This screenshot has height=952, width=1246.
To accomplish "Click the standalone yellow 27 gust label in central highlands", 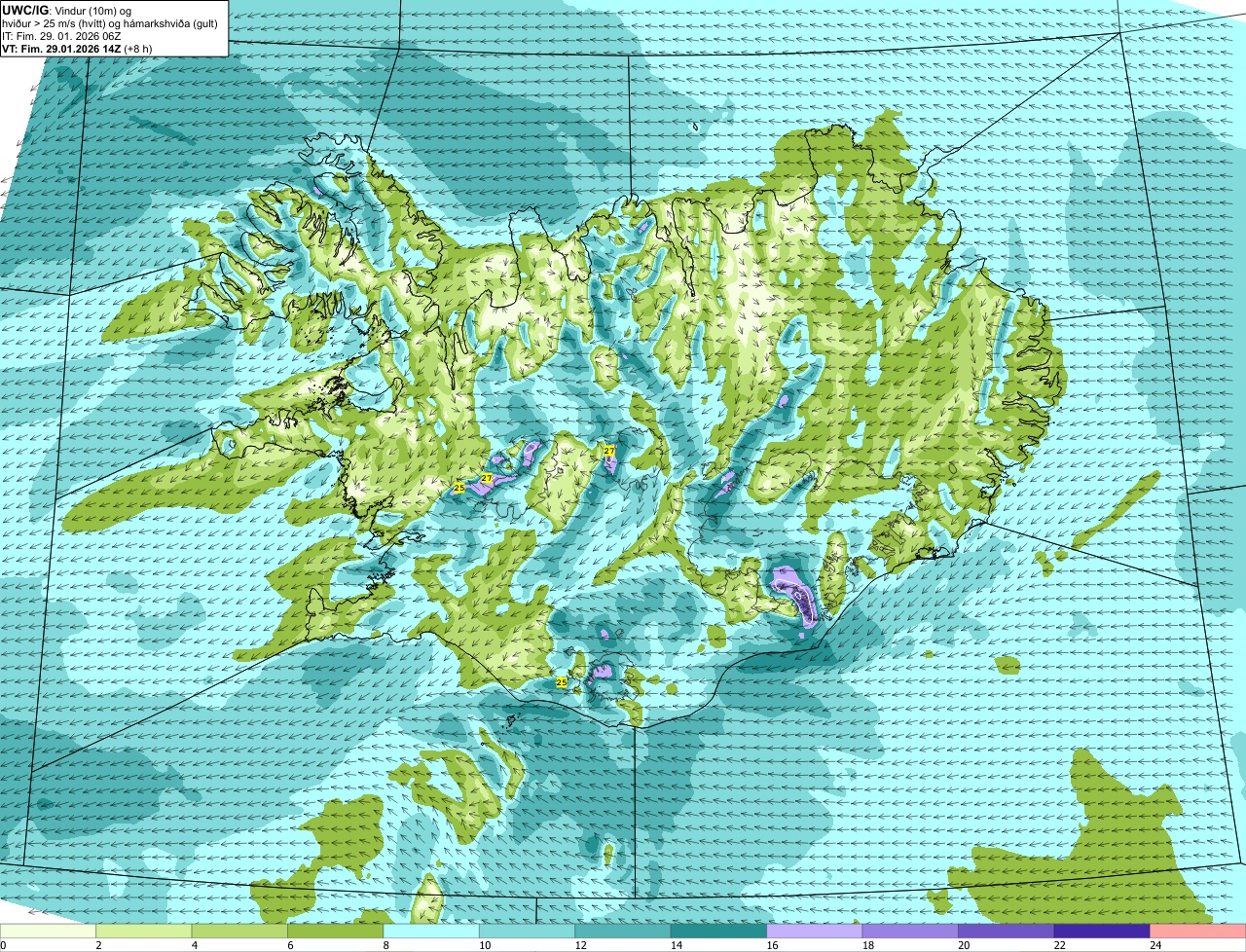I will click(609, 451).
